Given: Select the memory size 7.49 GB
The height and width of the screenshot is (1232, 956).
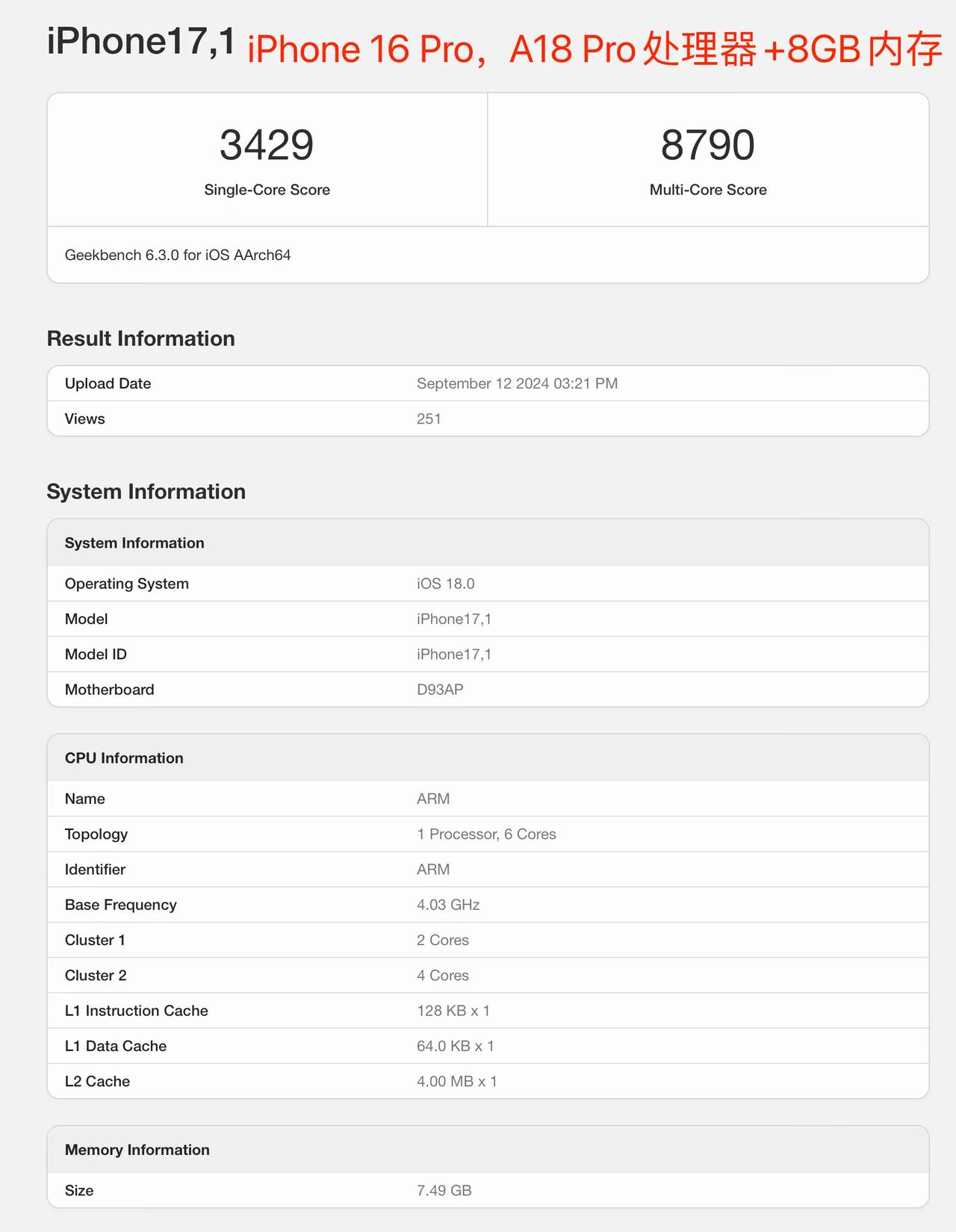Looking at the screenshot, I should tap(444, 1190).
